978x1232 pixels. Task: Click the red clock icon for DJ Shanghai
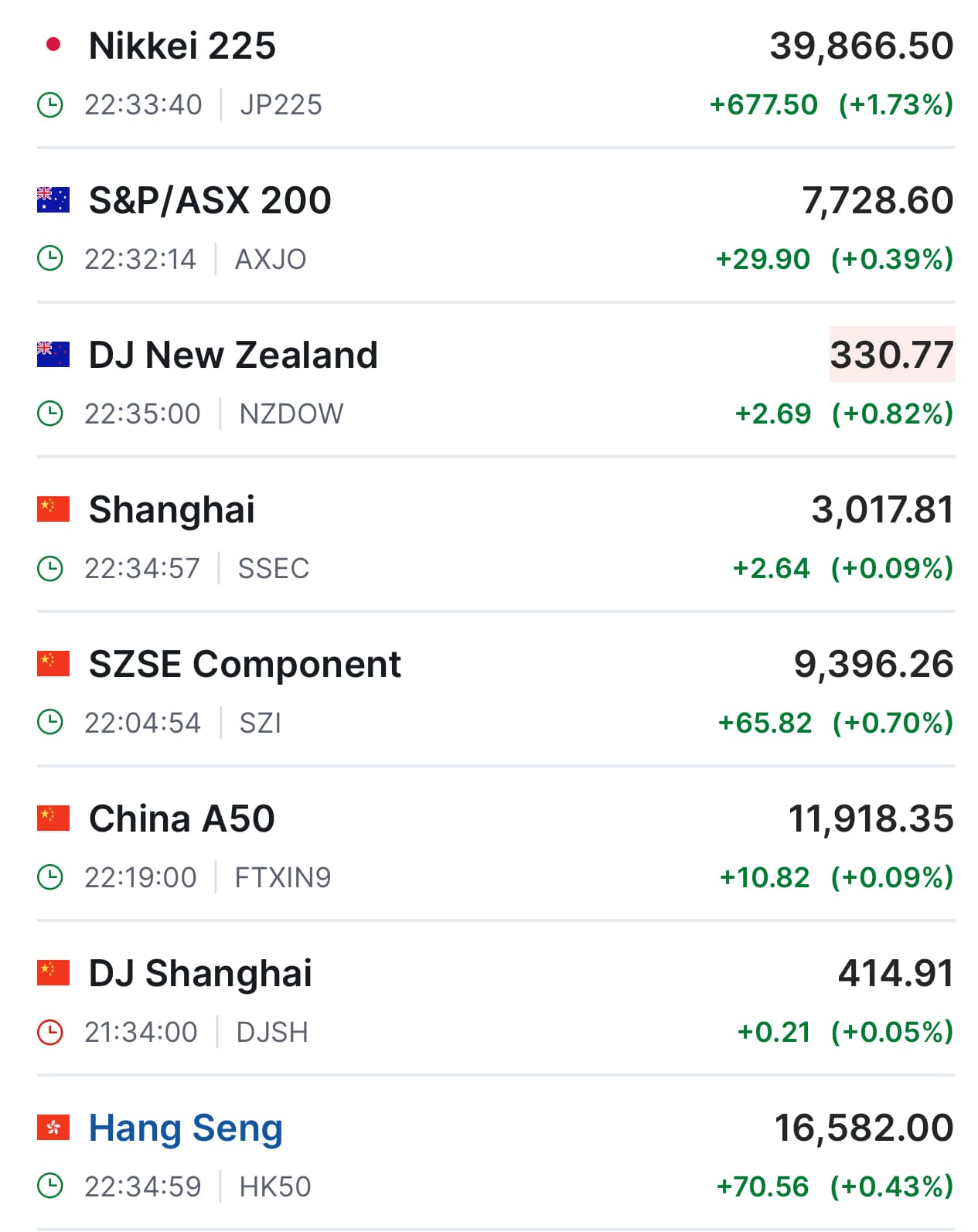coord(50,1032)
